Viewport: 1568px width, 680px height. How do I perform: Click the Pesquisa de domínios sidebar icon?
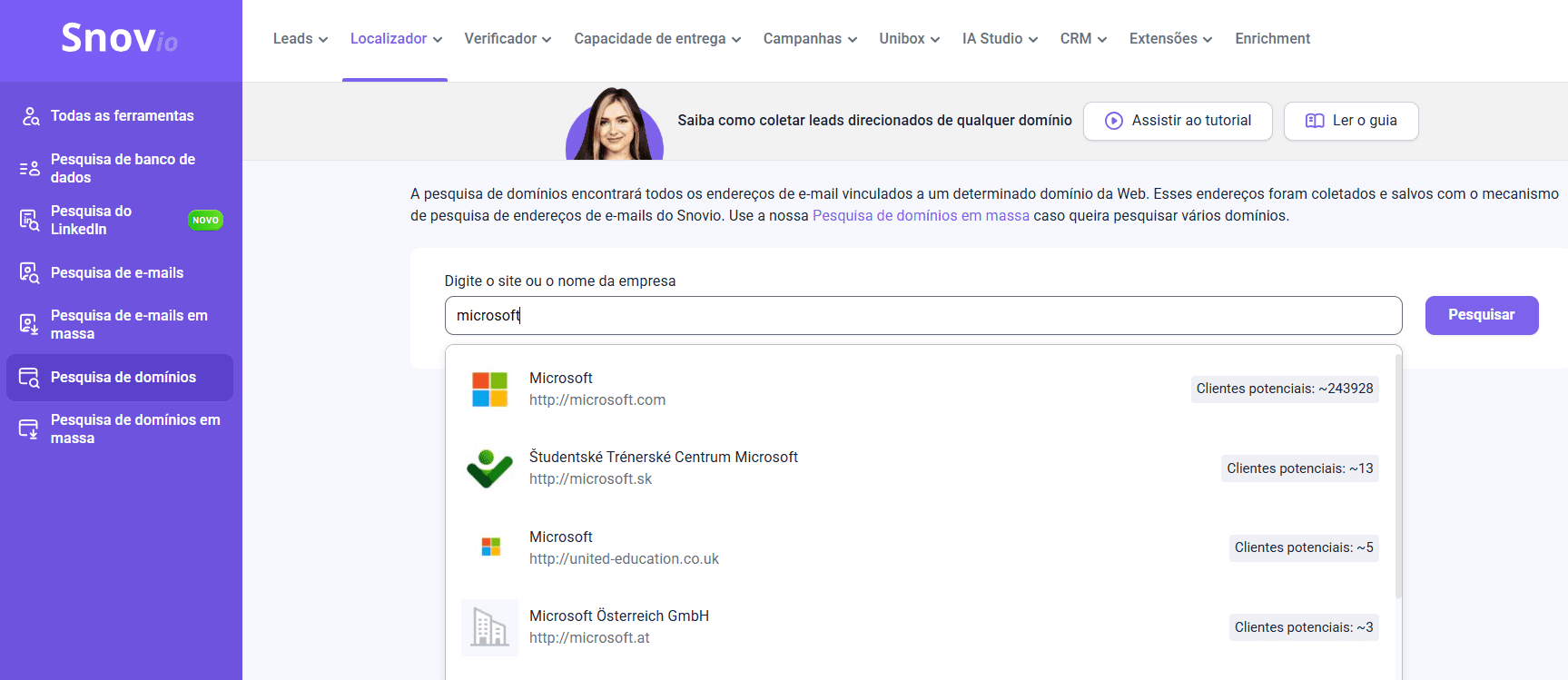click(x=30, y=378)
